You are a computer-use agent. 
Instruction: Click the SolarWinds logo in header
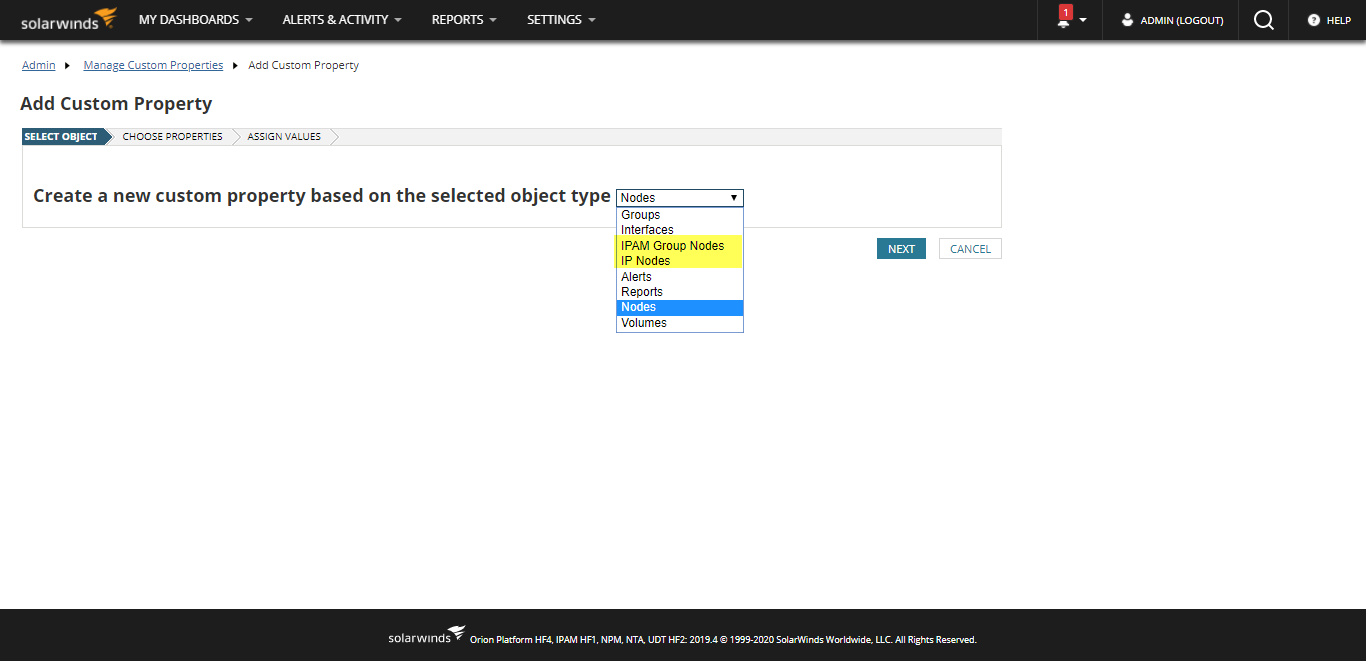[69, 19]
